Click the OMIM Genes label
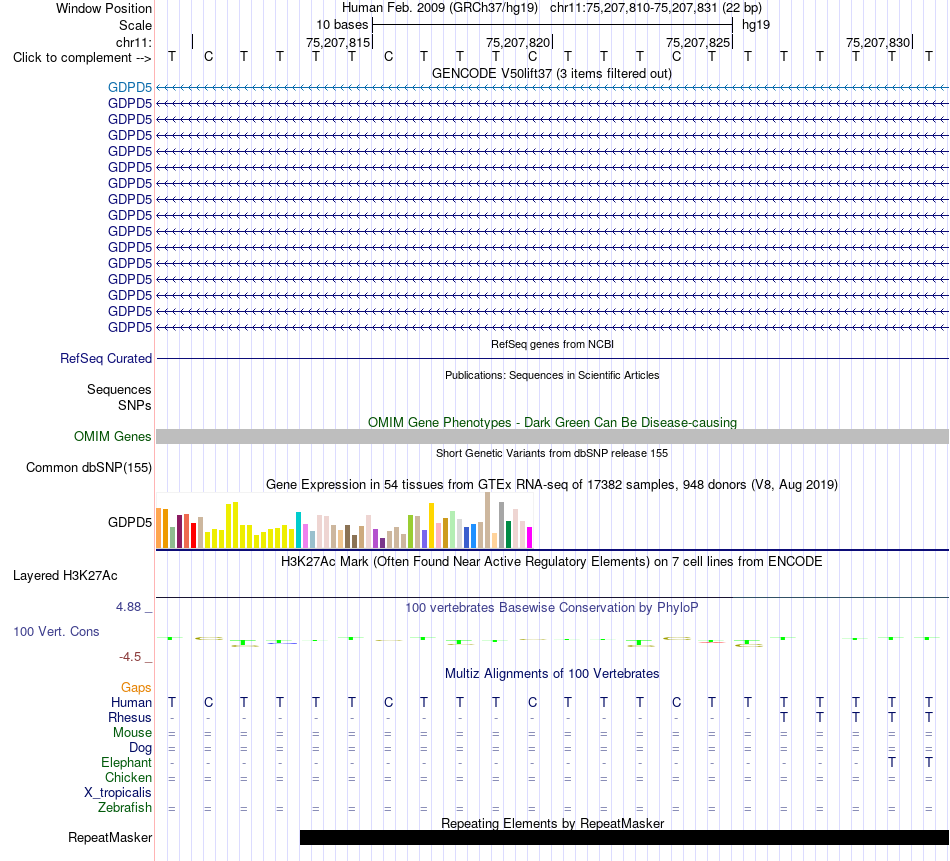The height and width of the screenshot is (861, 950). (x=112, y=436)
